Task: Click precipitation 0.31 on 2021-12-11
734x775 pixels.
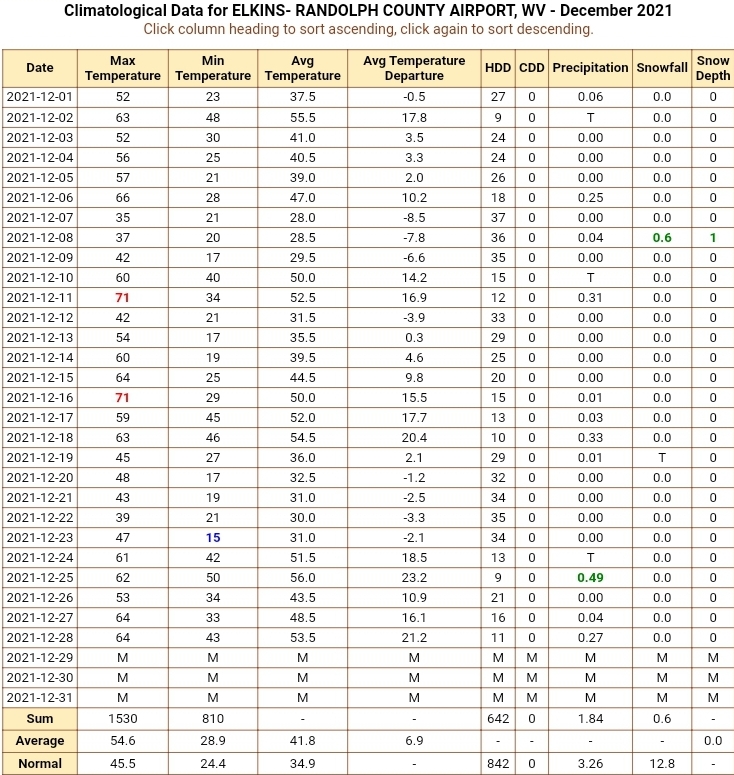Action: [590, 298]
